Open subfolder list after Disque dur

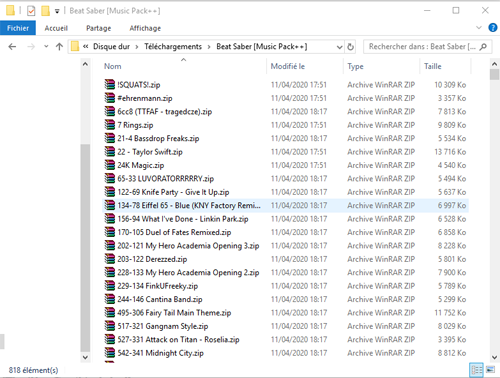pyautogui.click(x=137, y=47)
